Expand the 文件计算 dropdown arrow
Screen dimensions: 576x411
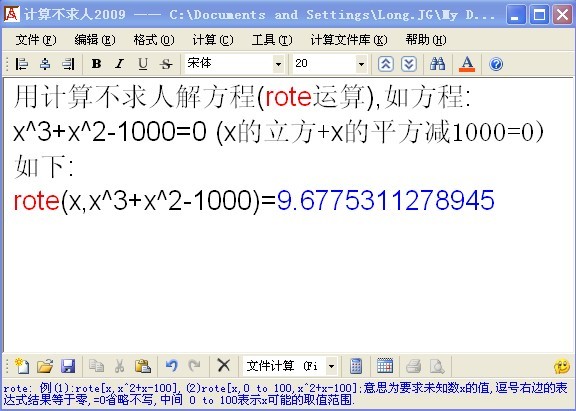click(331, 366)
